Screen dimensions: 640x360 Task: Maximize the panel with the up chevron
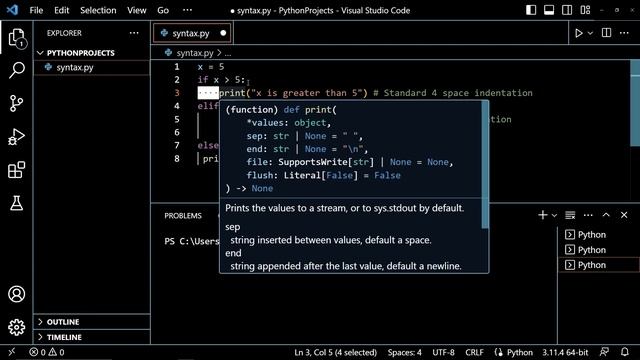click(606, 215)
